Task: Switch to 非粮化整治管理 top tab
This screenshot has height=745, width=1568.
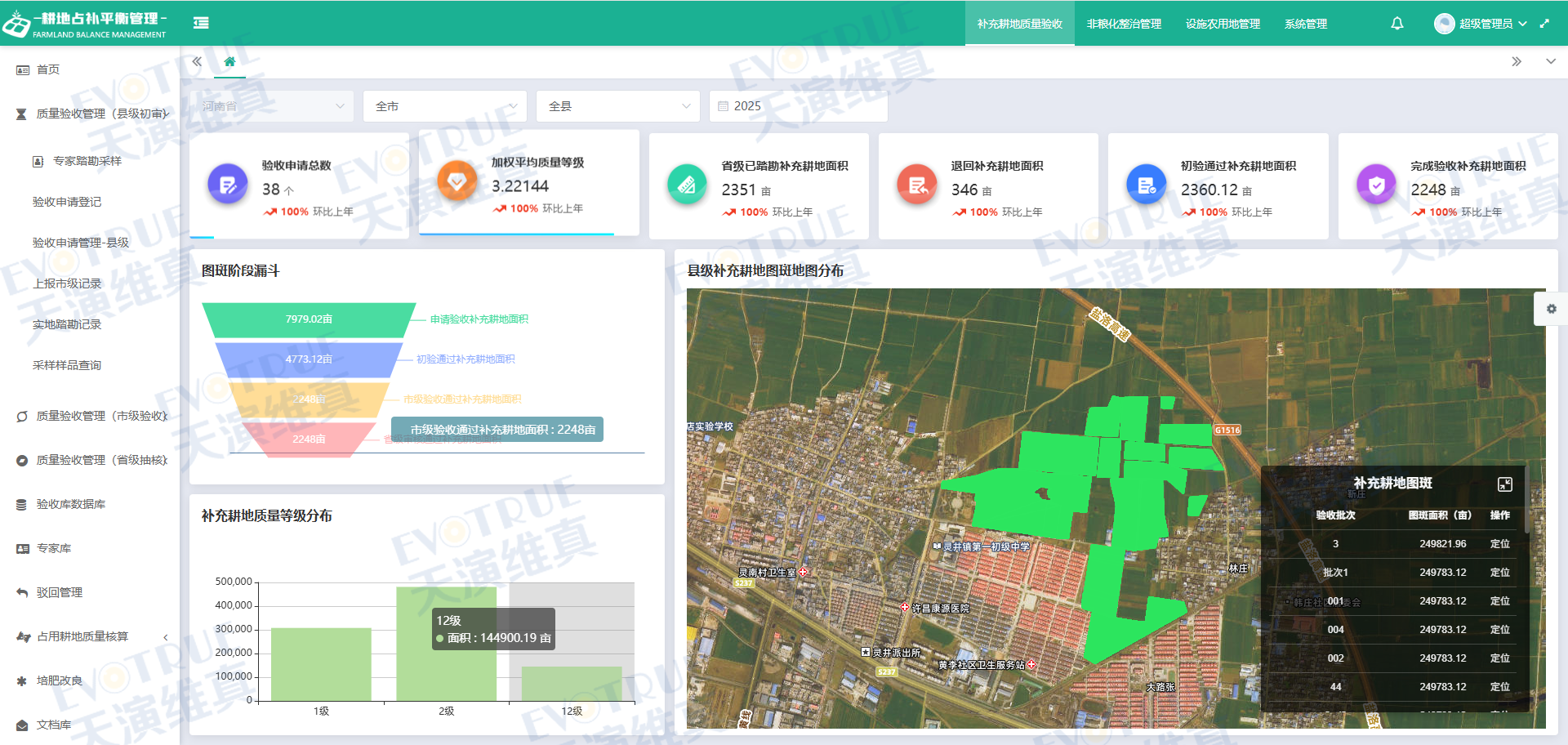Action: point(1124,24)
